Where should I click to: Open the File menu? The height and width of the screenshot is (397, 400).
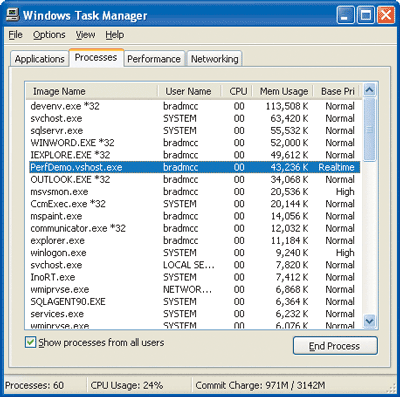tap(15, 35)
